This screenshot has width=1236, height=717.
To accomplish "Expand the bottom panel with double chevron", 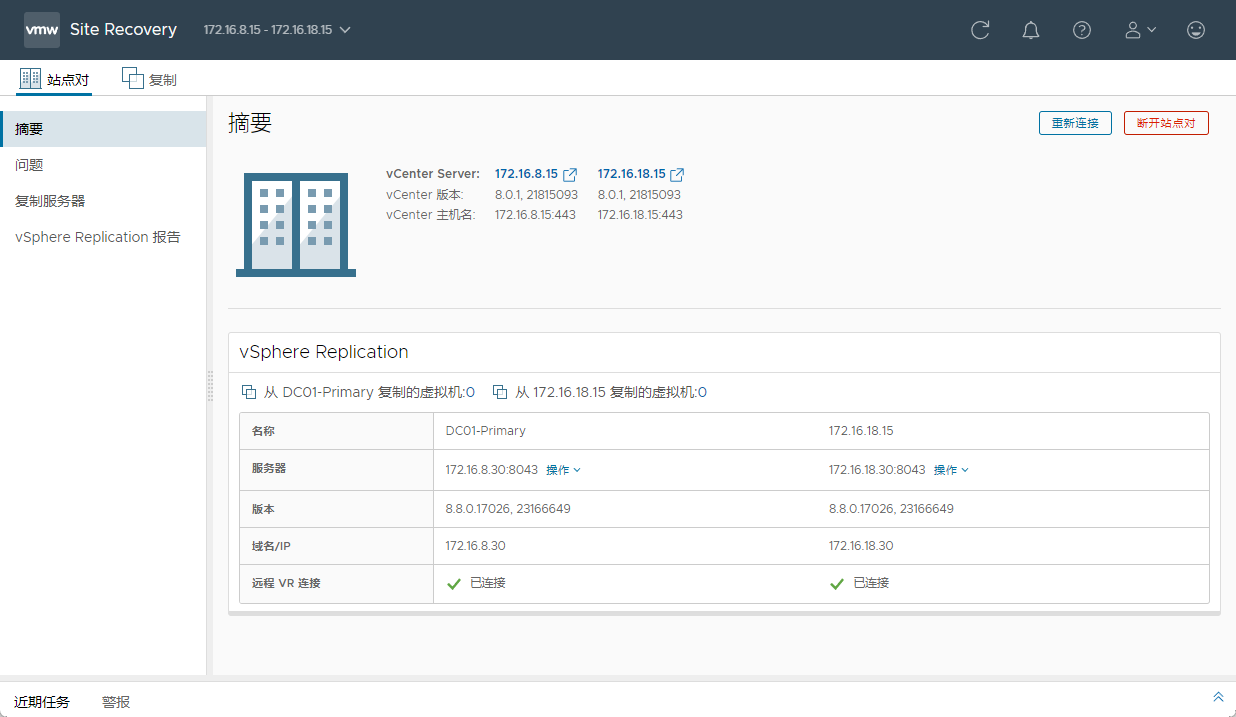I will tap(1218, 697).
